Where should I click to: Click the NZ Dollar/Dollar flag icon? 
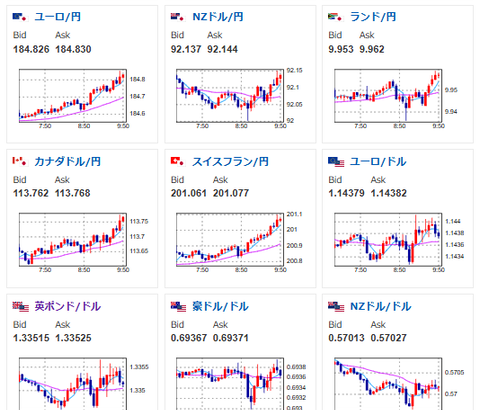pyautogui.click(x=336, y=307)
